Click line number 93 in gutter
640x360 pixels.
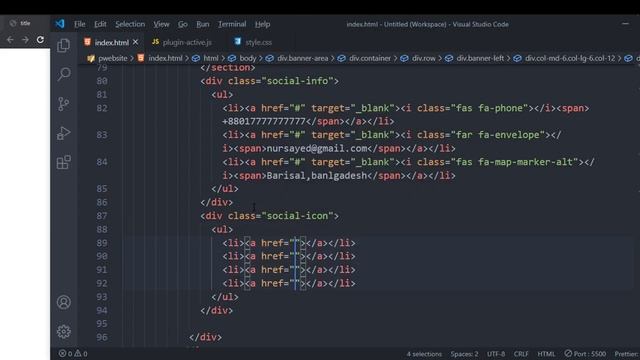coord(102,297)
